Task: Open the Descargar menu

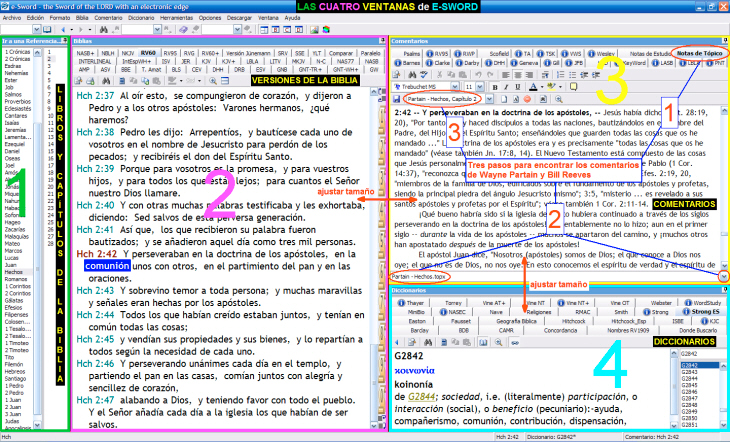Action: (x=239, y=18)
